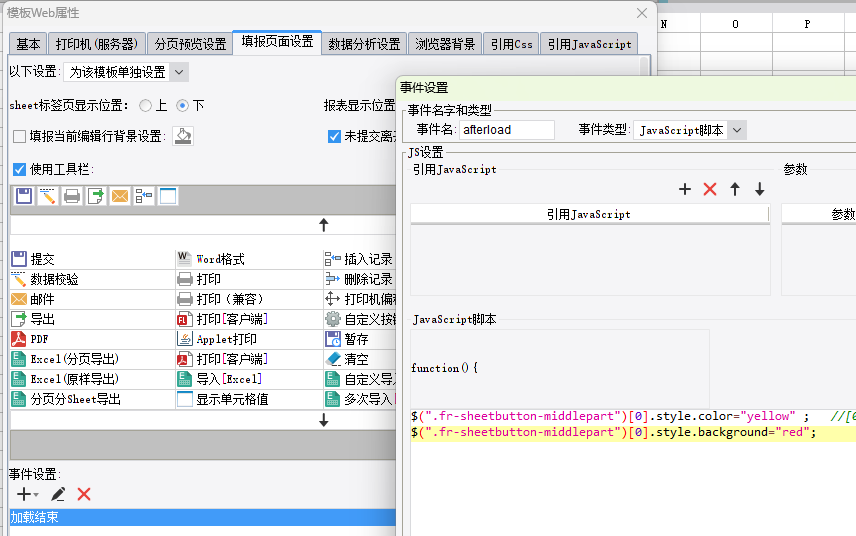
Task: Edit the selected event with pencil icon
Action: pos(58,494)
